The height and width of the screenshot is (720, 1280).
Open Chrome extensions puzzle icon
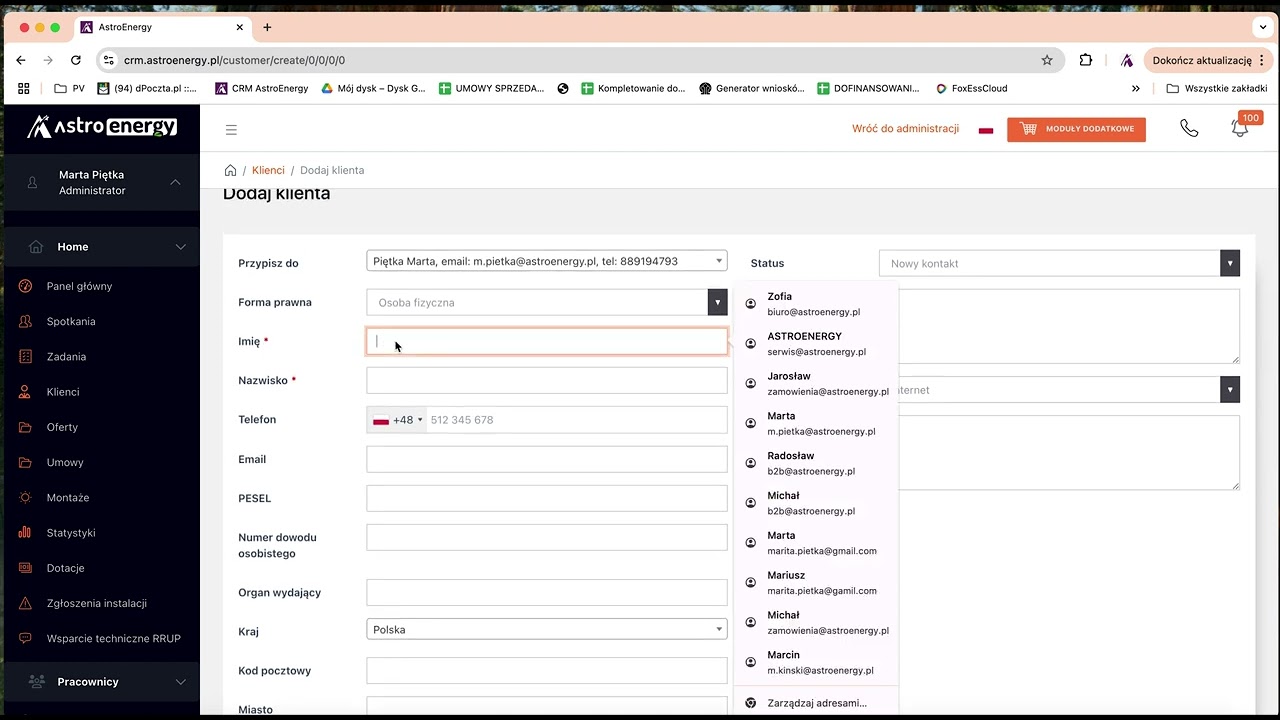pos(1086,60)
